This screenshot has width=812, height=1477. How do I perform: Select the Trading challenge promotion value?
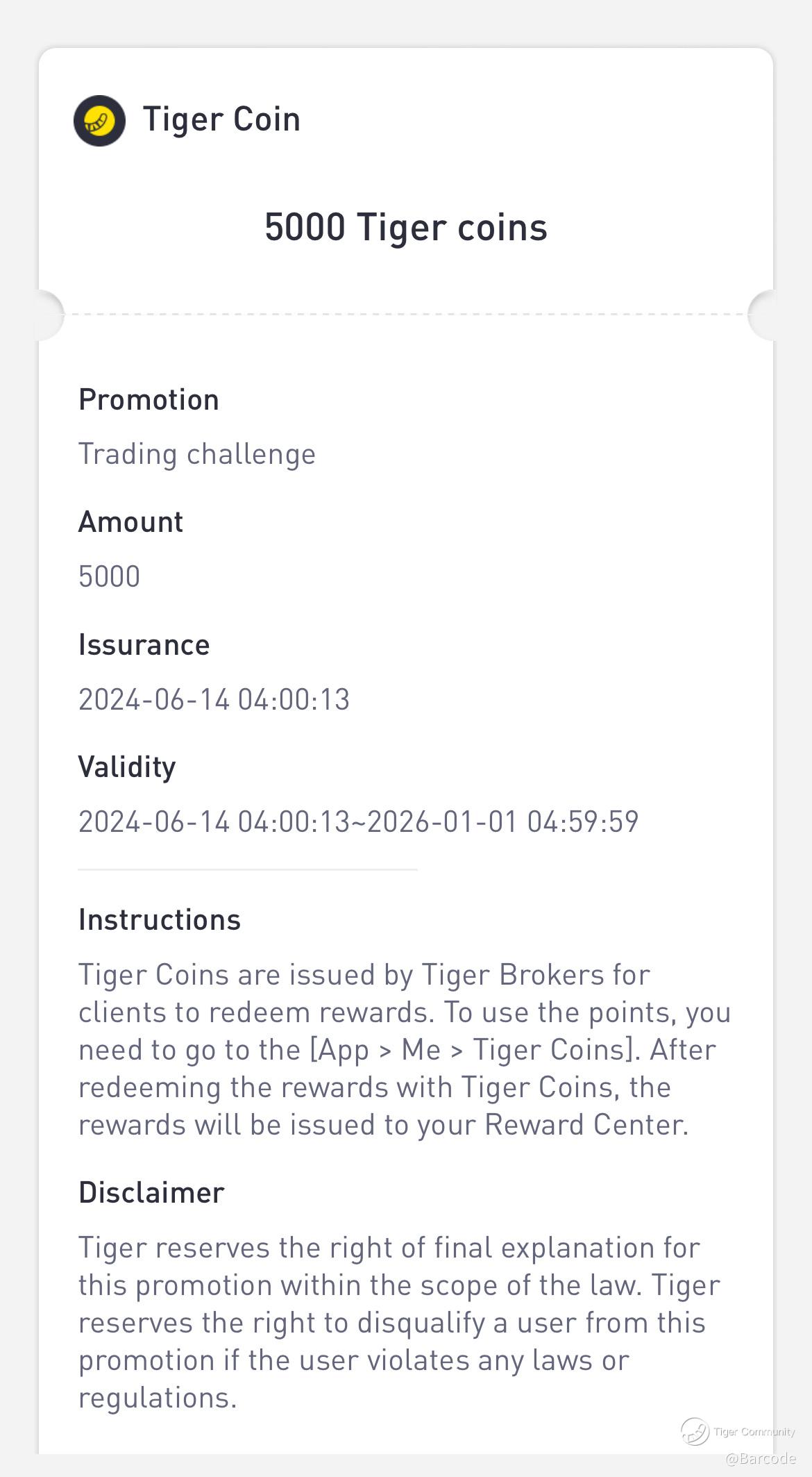tap(197, 454)
